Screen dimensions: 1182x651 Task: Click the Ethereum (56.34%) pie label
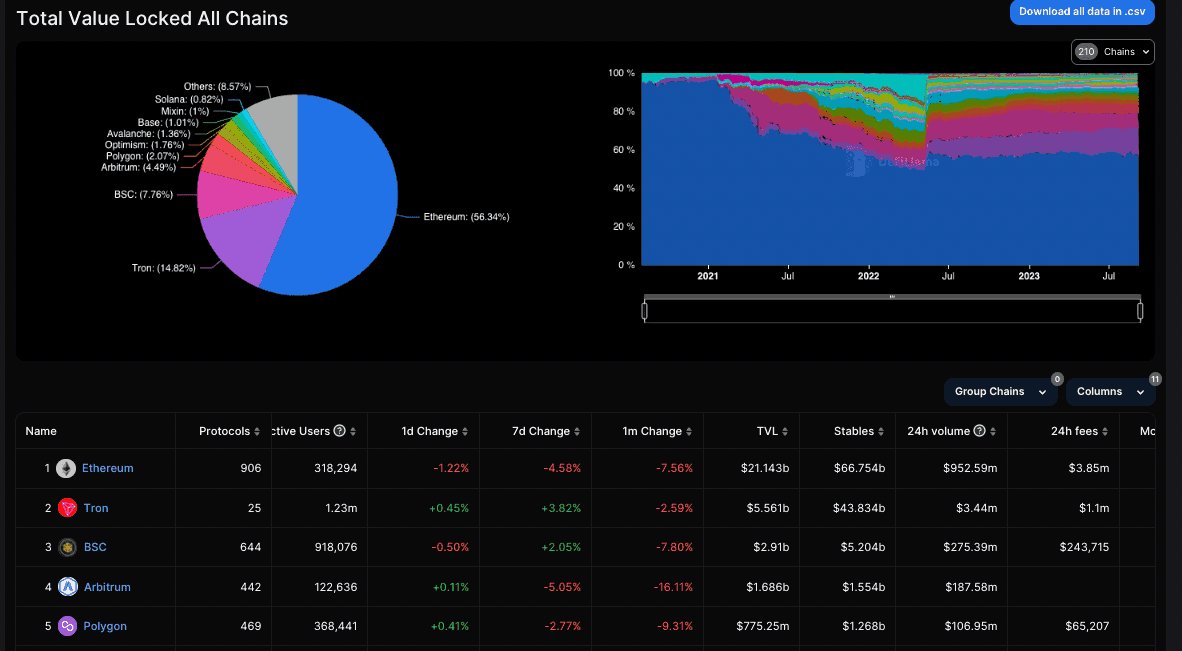click(467, 217)
